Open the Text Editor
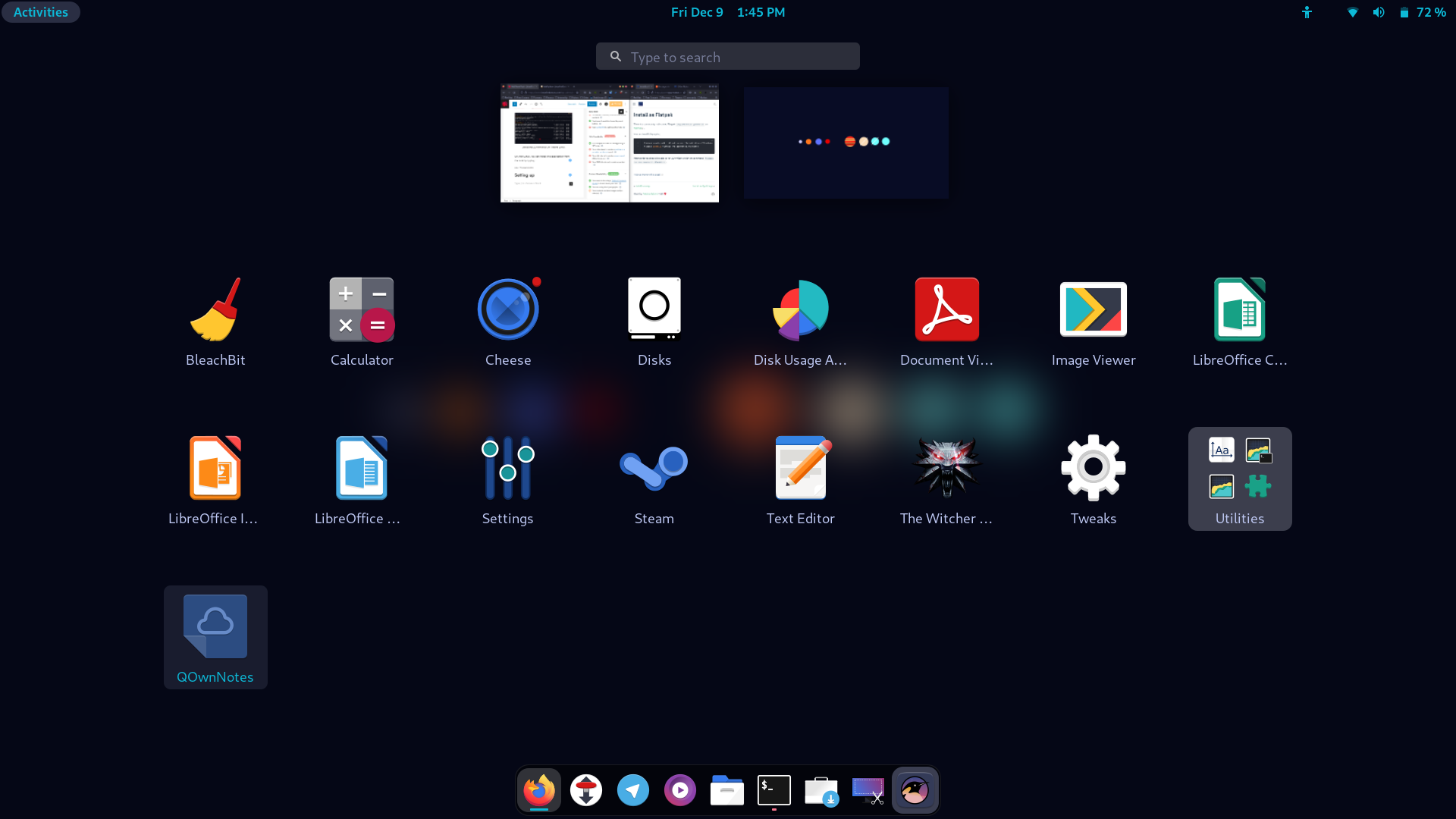The height and width of the screenshot is (819, 1456). click(x=800, y=467)
